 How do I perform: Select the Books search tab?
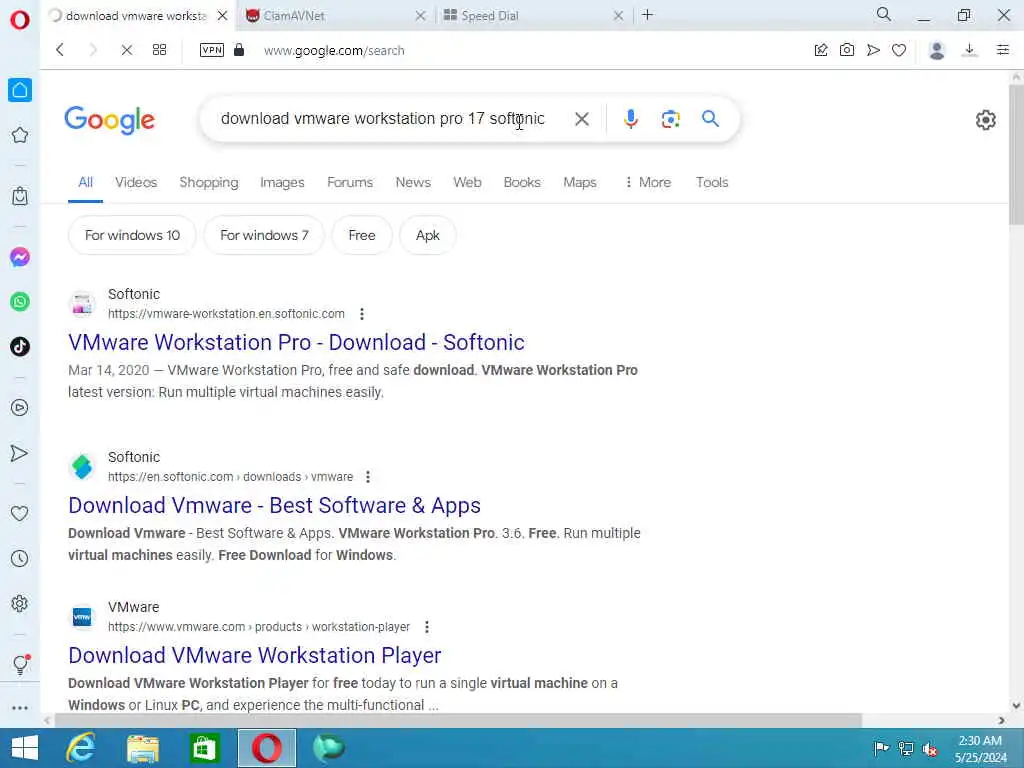pyautogui.click(x=522, y=182)
